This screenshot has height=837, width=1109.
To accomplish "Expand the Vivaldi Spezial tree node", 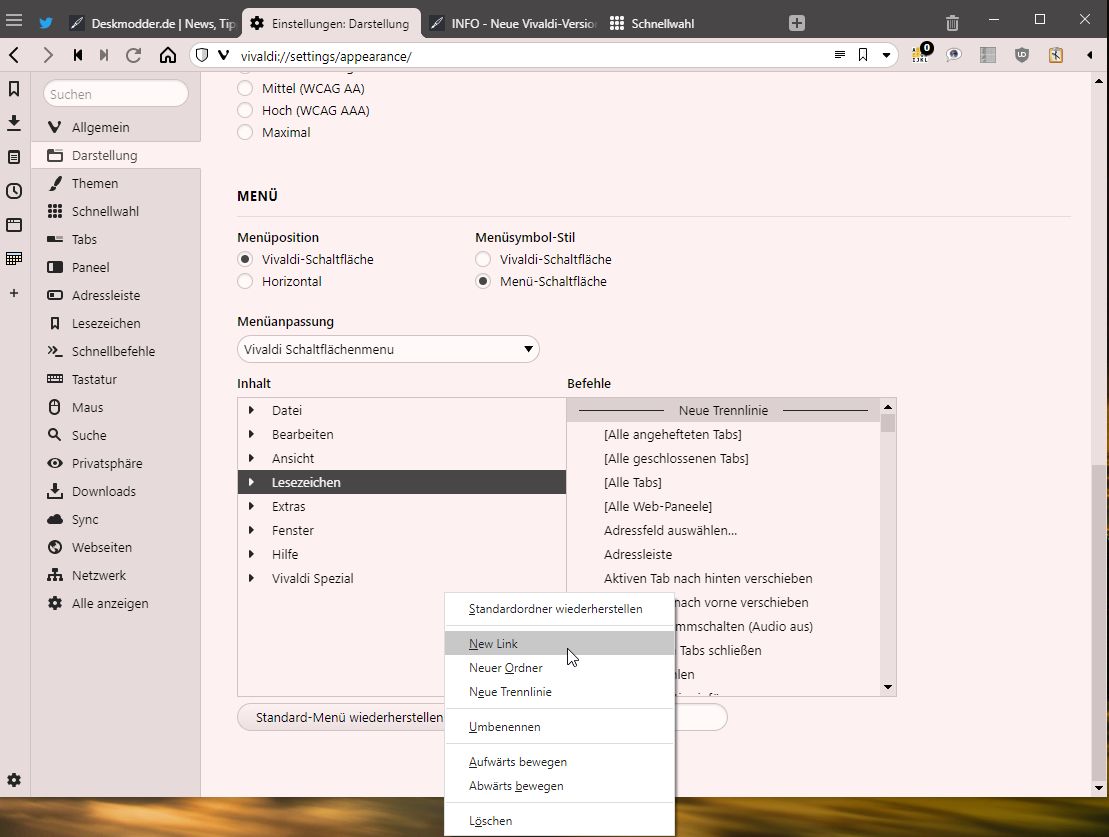I will click(251, 579).
